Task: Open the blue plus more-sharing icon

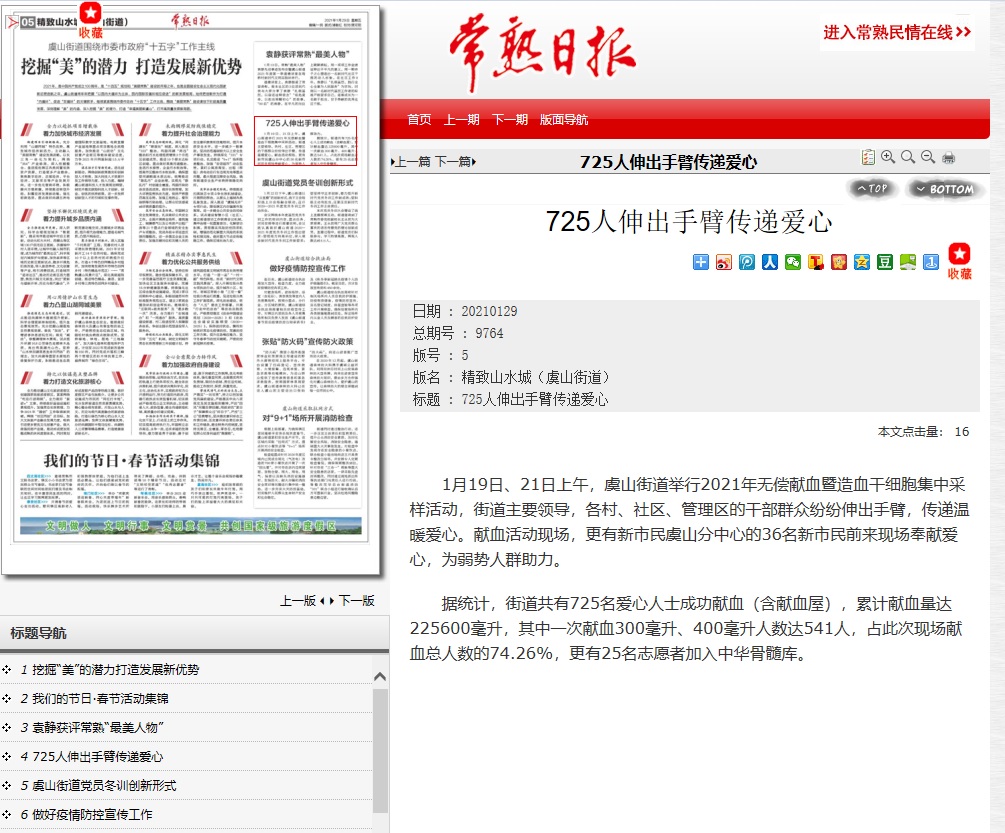Action: click(x=701, y=261)
